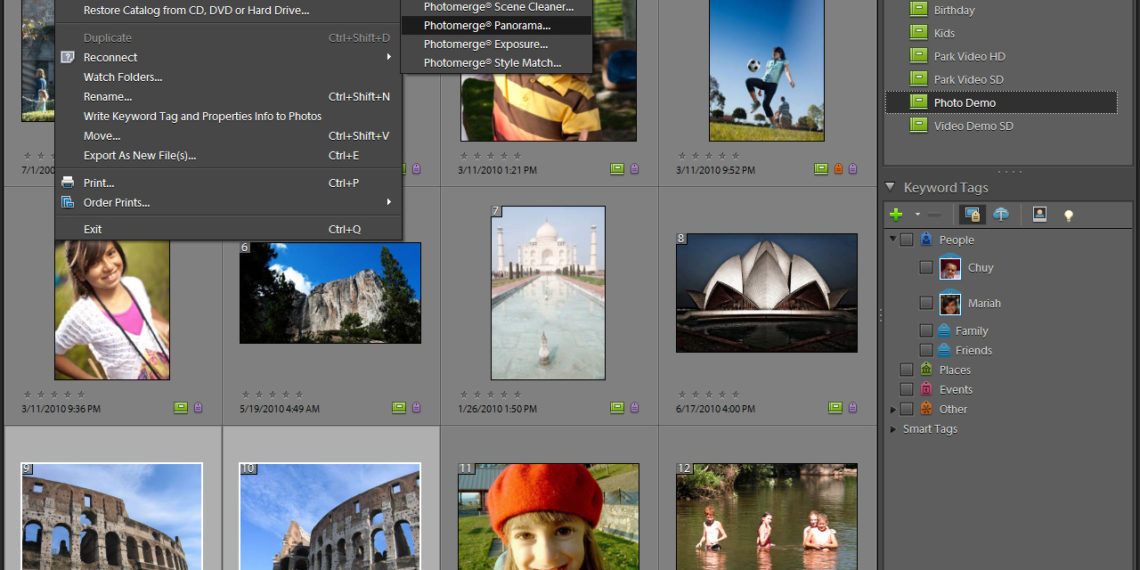Click the green album icon beside Birthday
The width and height of the screenshot is (1140, 570).
(918, 9)
